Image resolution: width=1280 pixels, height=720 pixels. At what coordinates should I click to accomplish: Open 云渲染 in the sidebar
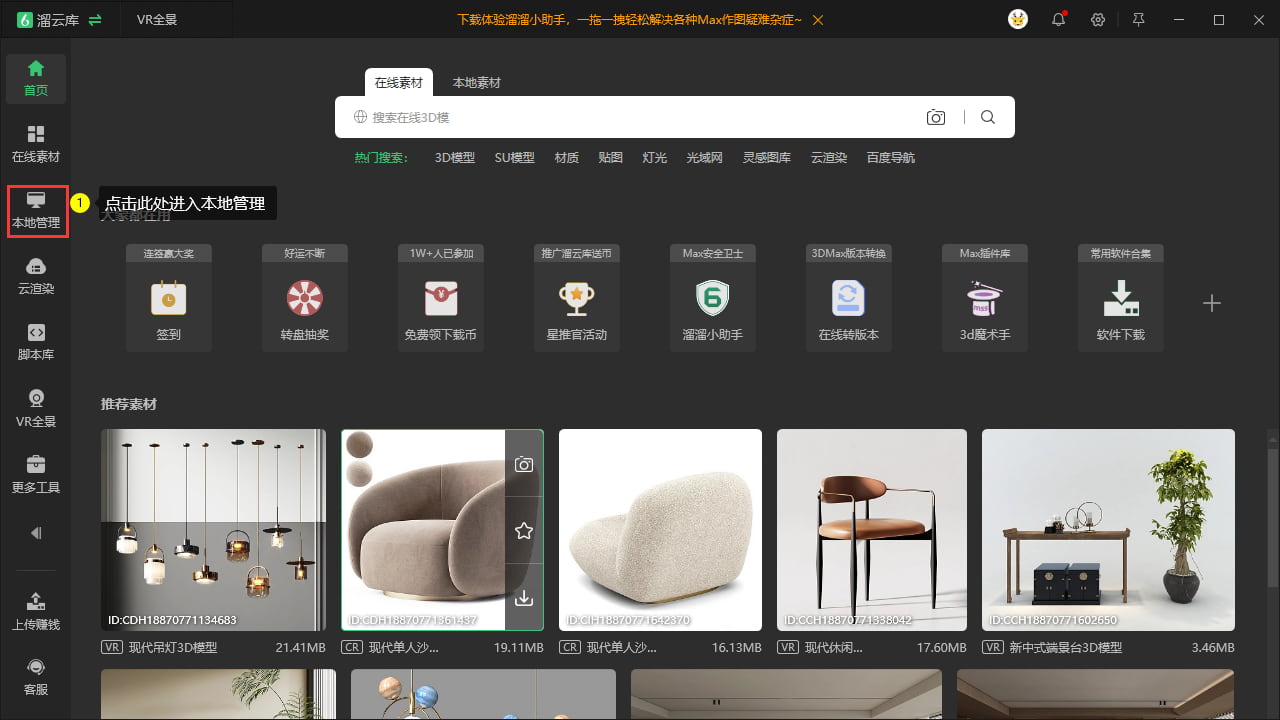(x=36, y=277)
